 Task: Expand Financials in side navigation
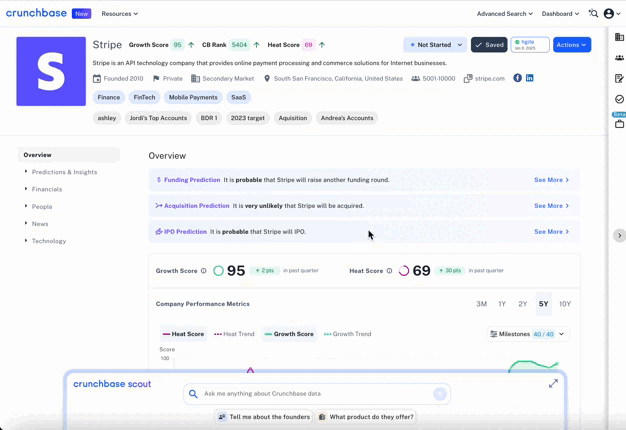[x=47, y=189]
